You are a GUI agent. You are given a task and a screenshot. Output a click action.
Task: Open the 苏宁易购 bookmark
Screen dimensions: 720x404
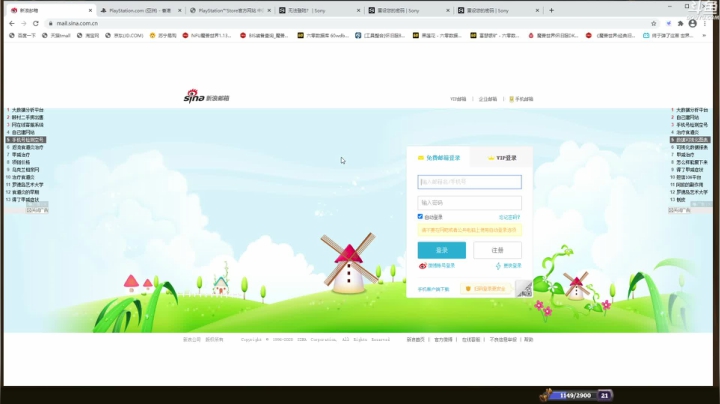click(163, 35)
